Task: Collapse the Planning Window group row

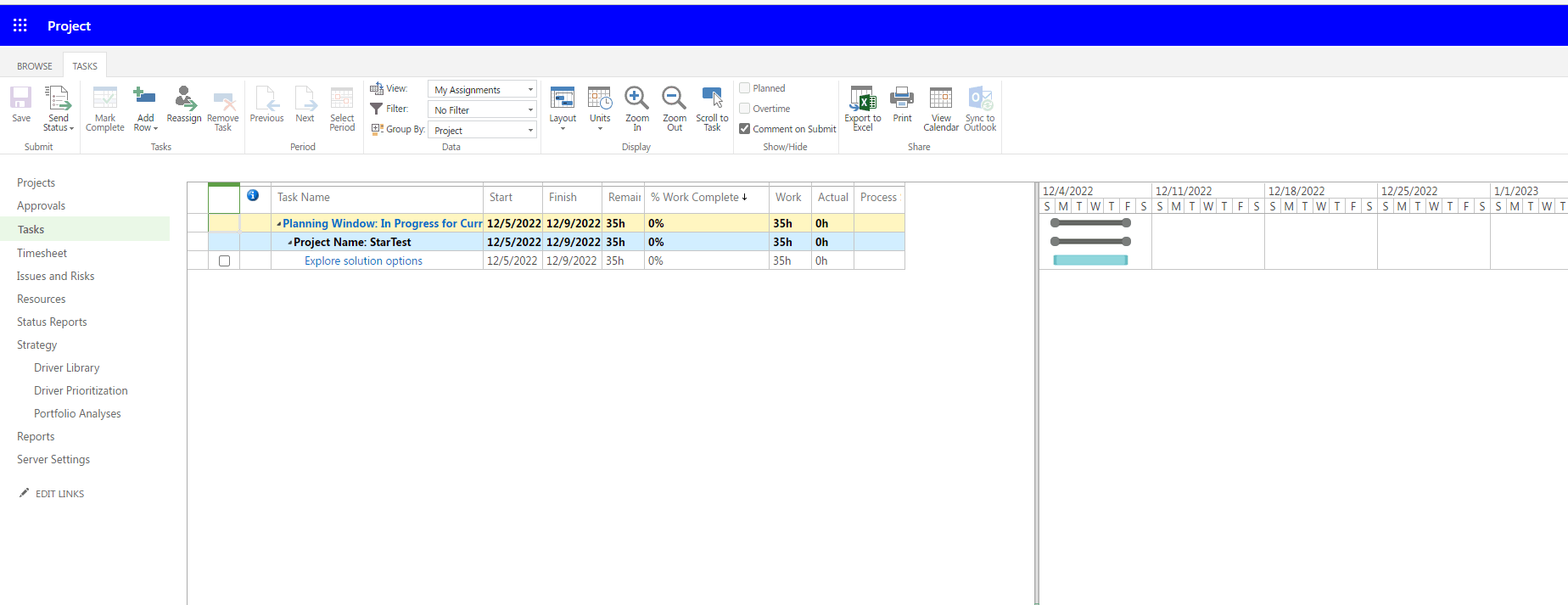Action: (x=279, y=223)
